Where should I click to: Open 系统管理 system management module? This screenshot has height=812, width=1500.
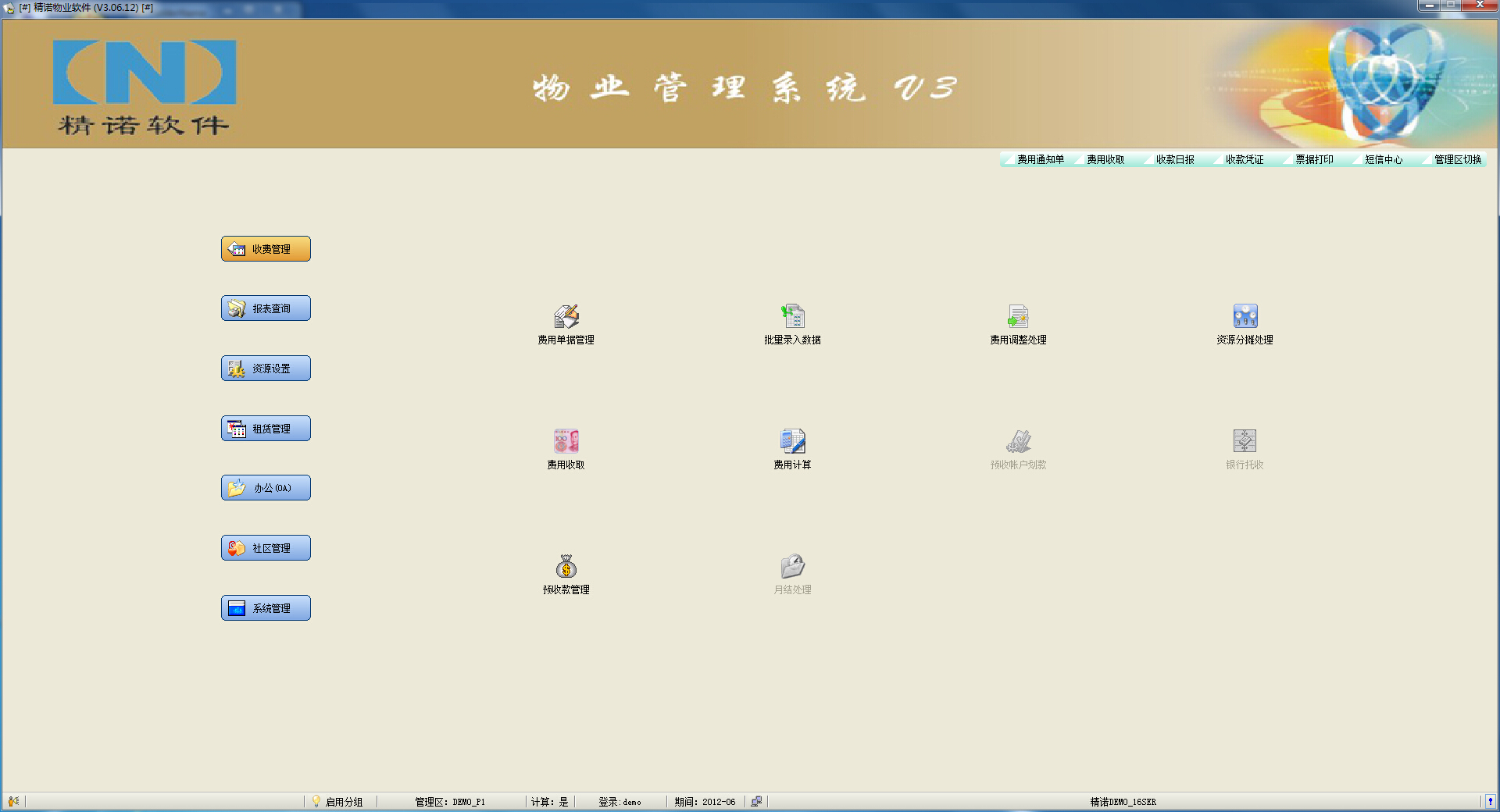pyautogui.click(x=266, y=608)
